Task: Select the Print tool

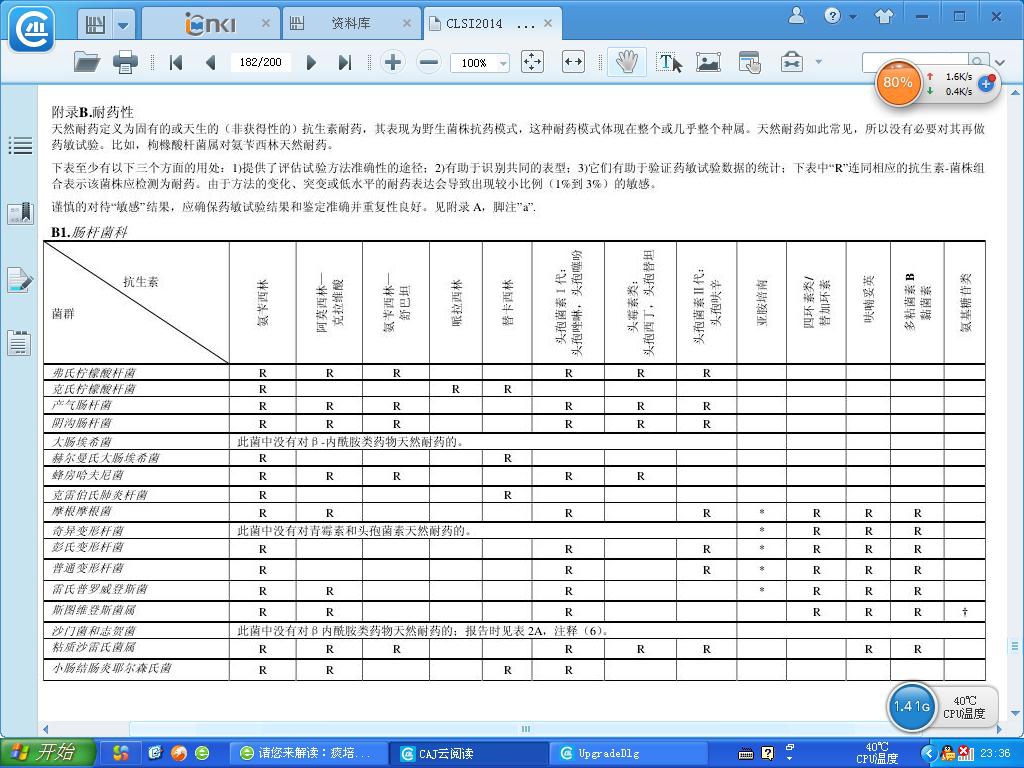Action: click(x=126, y=62)
